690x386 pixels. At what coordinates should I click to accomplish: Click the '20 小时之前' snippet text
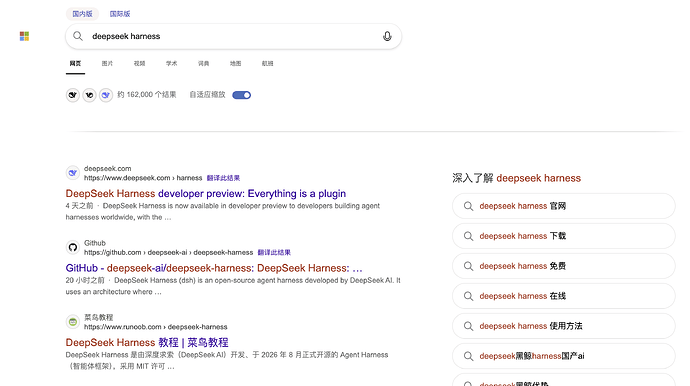[x=85, y=280]
